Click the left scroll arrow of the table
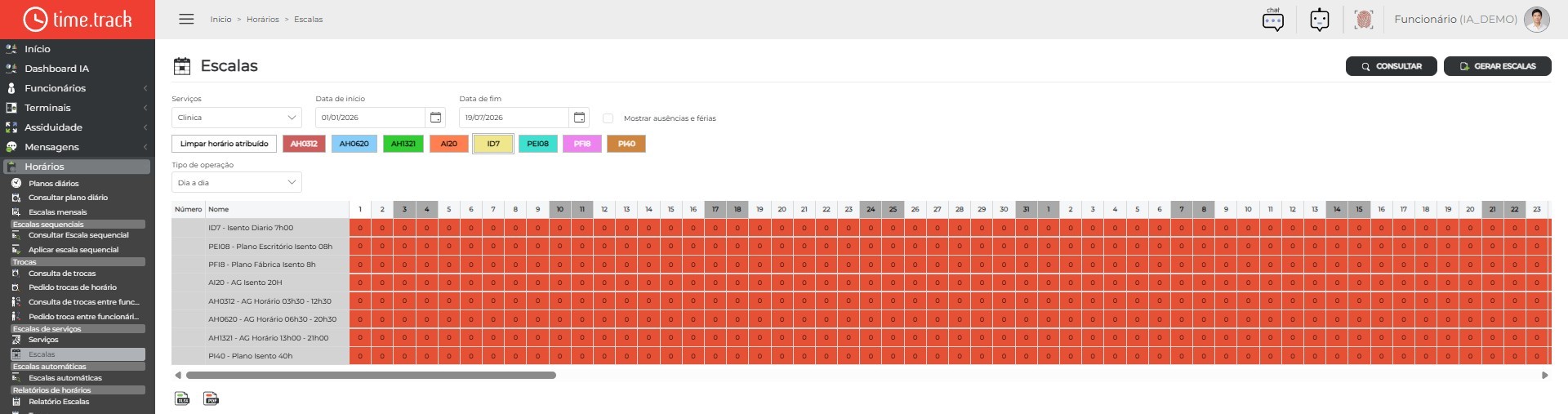Viewport: 1568px width, 414px height. coord(178,376)
